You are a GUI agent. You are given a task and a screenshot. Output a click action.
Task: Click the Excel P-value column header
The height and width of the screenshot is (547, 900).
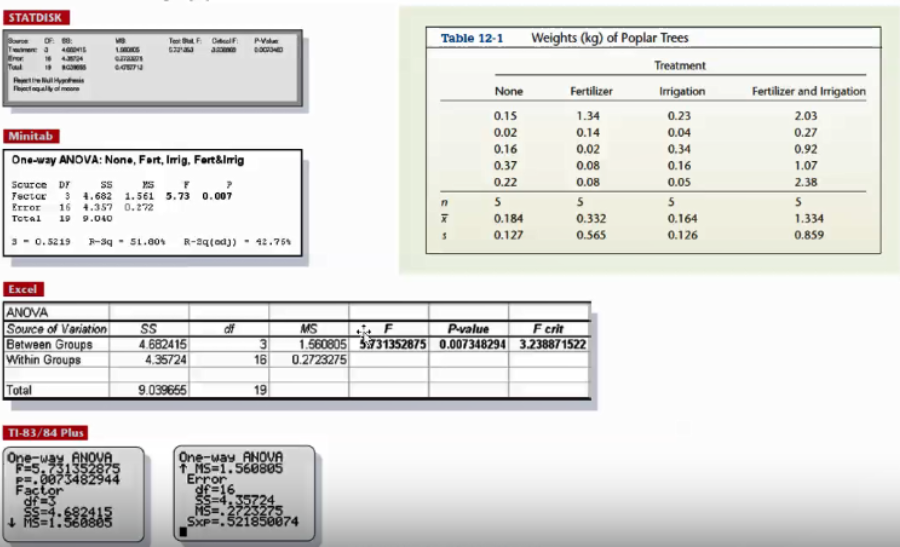click(468, 329)
